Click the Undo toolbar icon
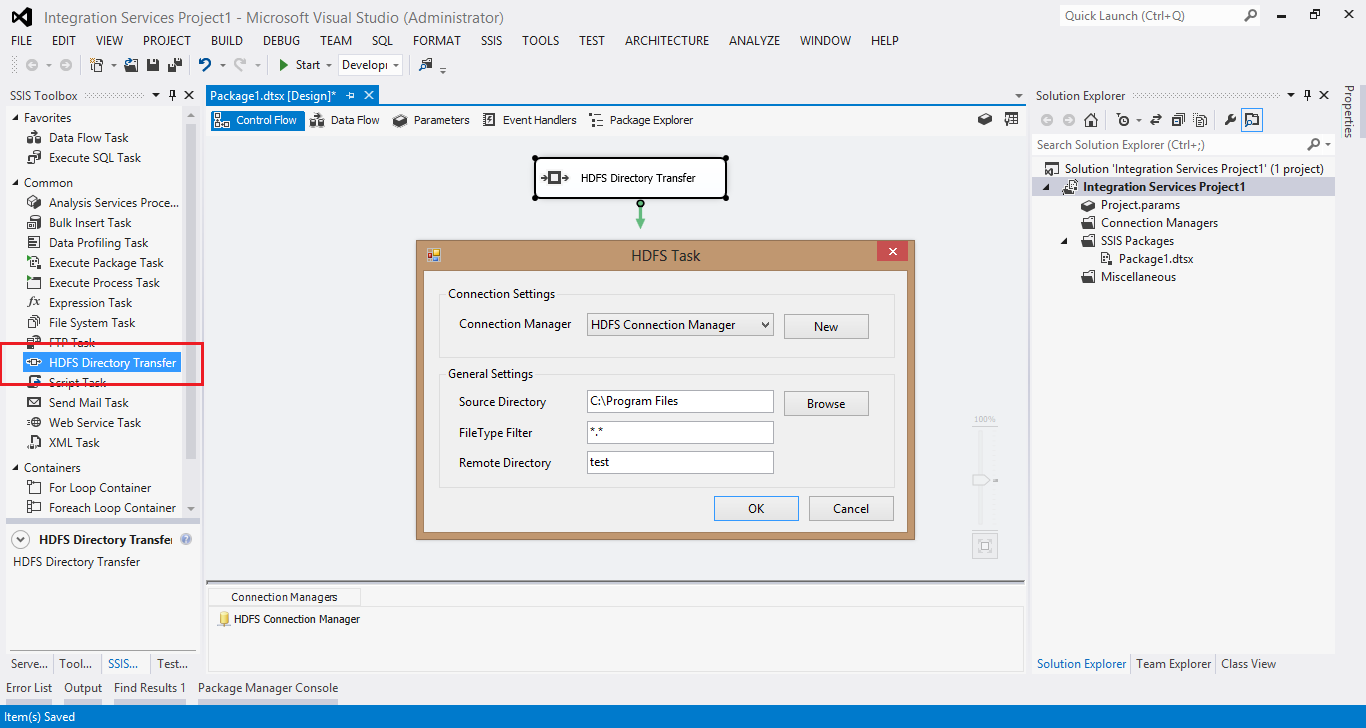The width and height of the screenshot is (1366, 728). [x=205, y=65]
